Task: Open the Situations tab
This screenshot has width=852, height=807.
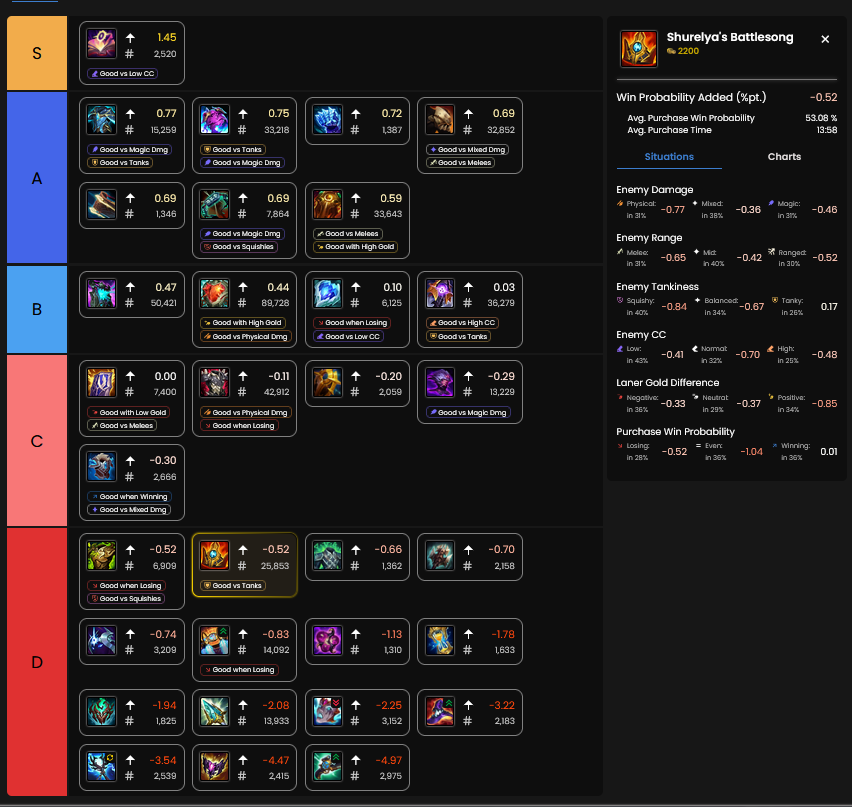Action: (x=669, y=157)
